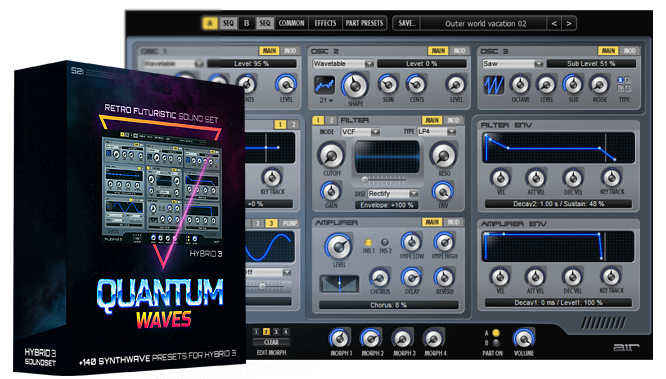666x379 pixels.
Task: Switch to the EFFECTS tab
Action: click(x=325, y=23)
